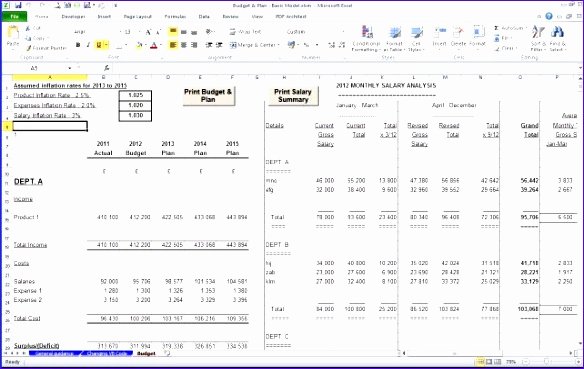Viewport: 584px width, 369px height.
Task: Open the General guidance sheet tab
Action: (x=54, y=353)
